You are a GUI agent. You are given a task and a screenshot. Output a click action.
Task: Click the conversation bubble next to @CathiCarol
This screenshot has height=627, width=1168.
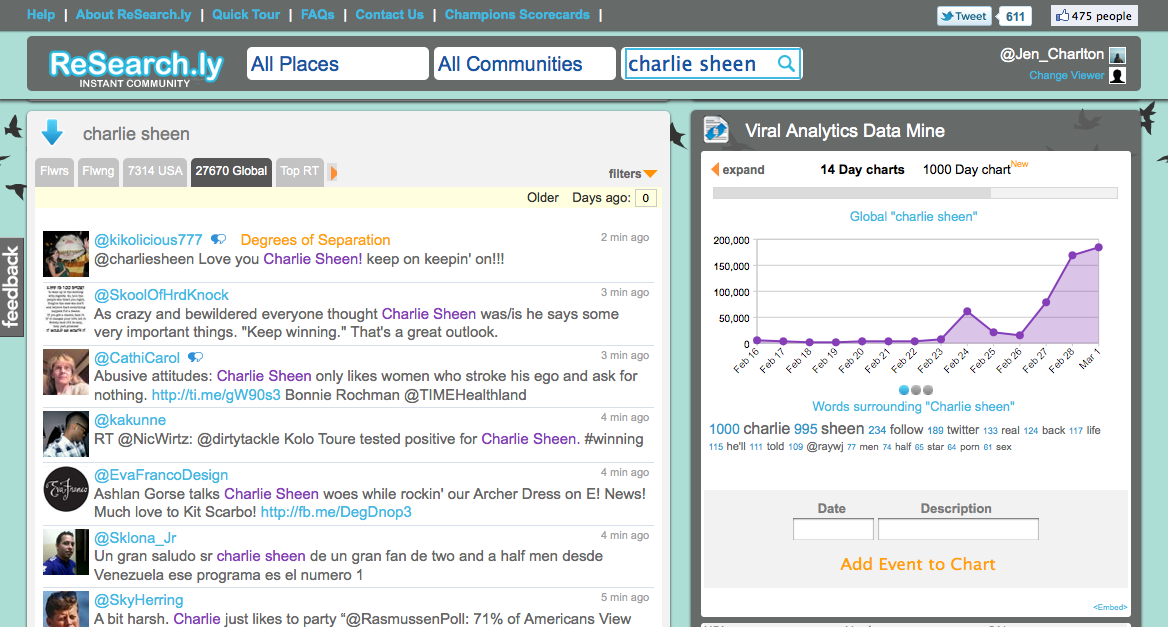click(195, 357)
